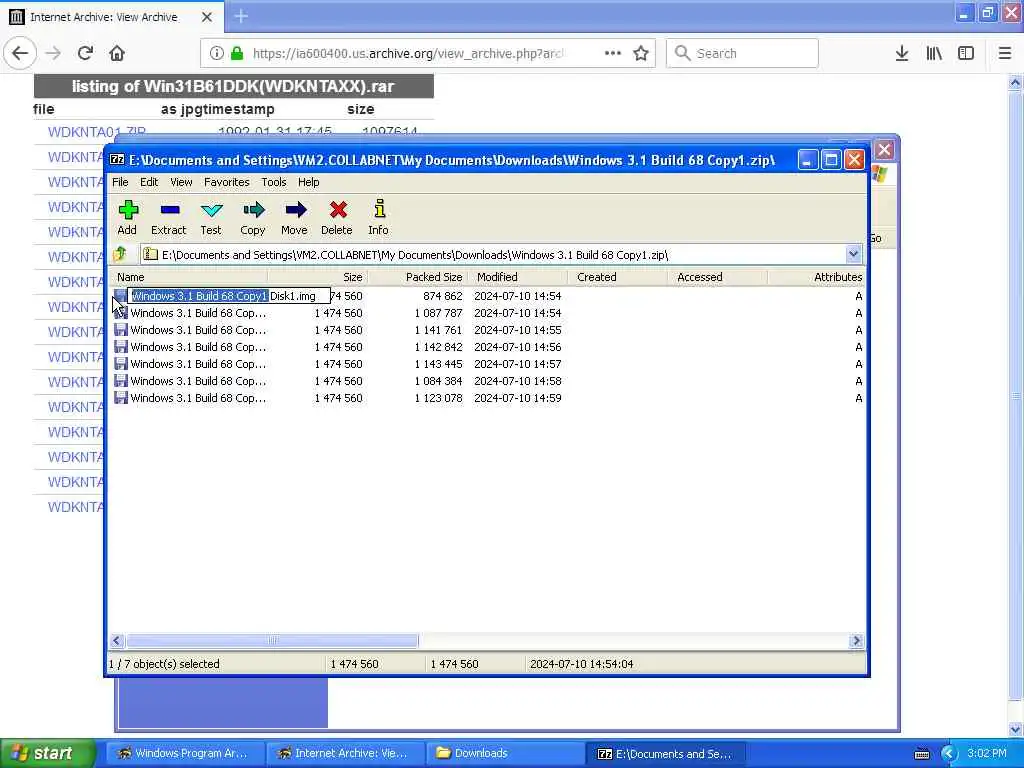Bookmark this page with star icon
Image resolution: width=1024 pixels, height=768 pixels.
tap(641, 53)
